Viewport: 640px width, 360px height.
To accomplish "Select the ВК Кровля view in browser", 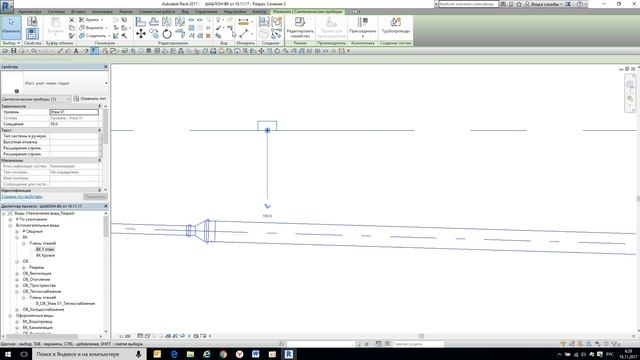I will (x=45, y=256).
